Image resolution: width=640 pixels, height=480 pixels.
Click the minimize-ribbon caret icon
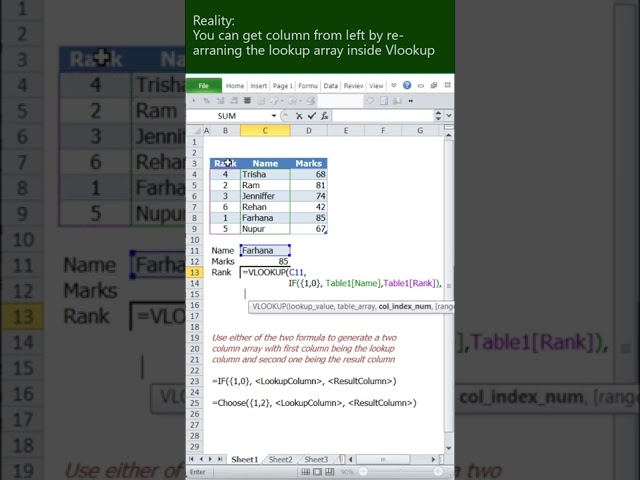click(x=394, y=85)
